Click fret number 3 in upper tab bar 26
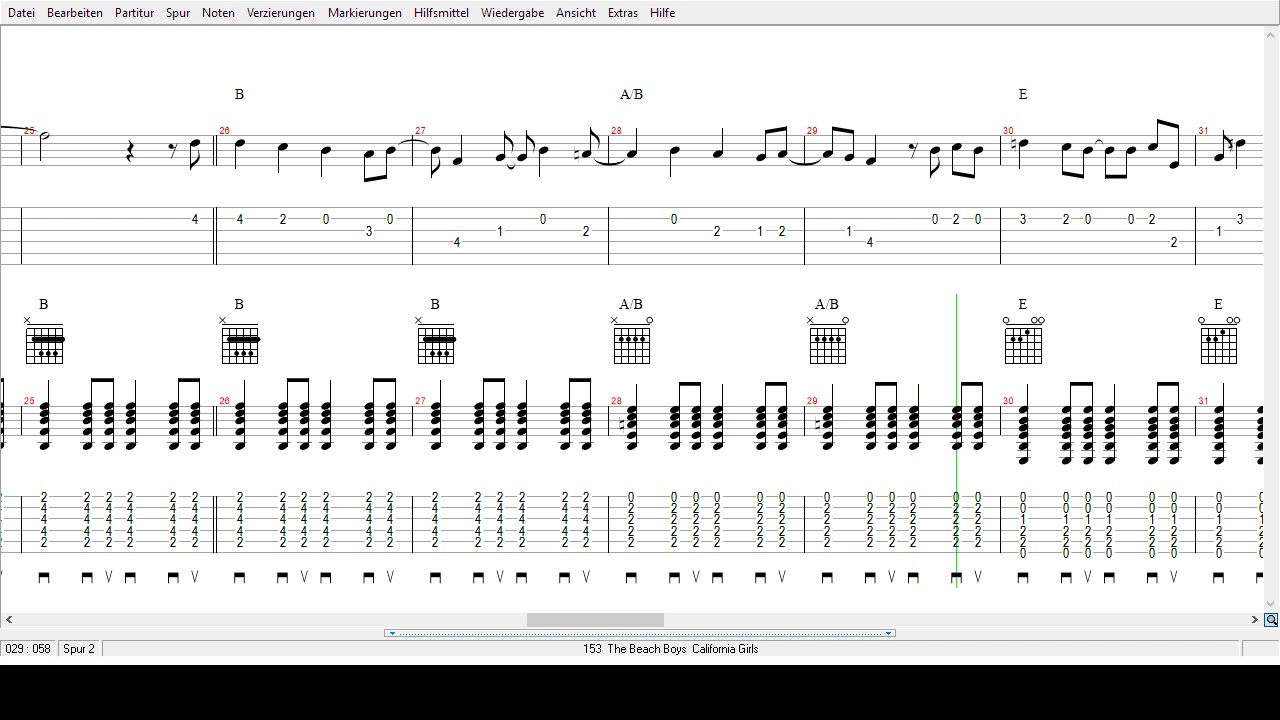 (x=369, y=232)
